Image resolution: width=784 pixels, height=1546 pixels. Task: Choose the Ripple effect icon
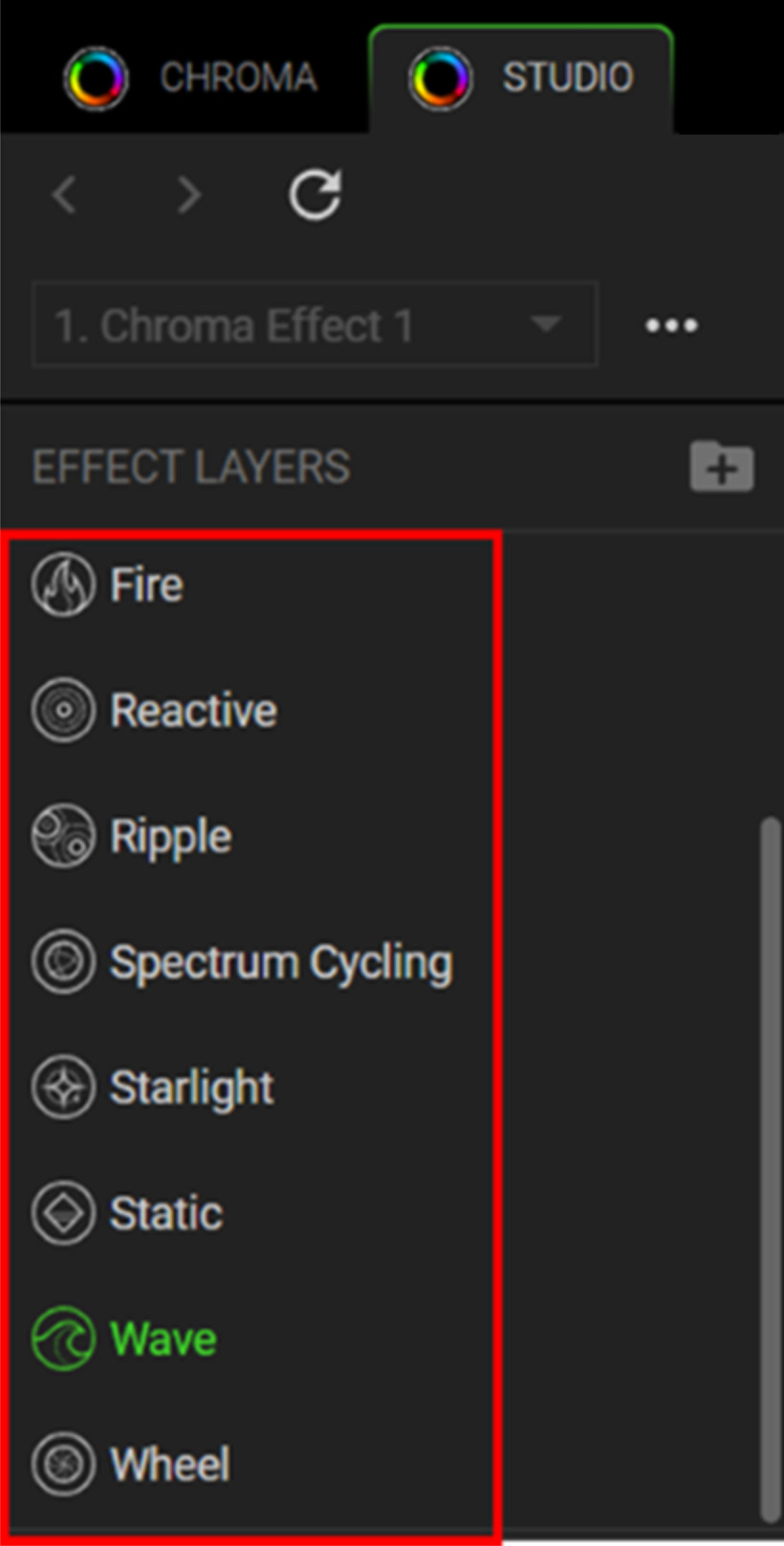[x=64, y=835]
